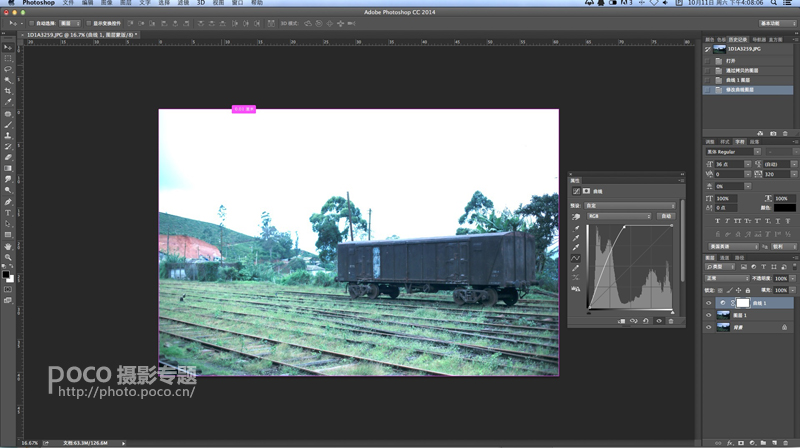The width and height of the screenshot is (800, 448).
Task: Hide the Background layer
Action: click(708, 328)
